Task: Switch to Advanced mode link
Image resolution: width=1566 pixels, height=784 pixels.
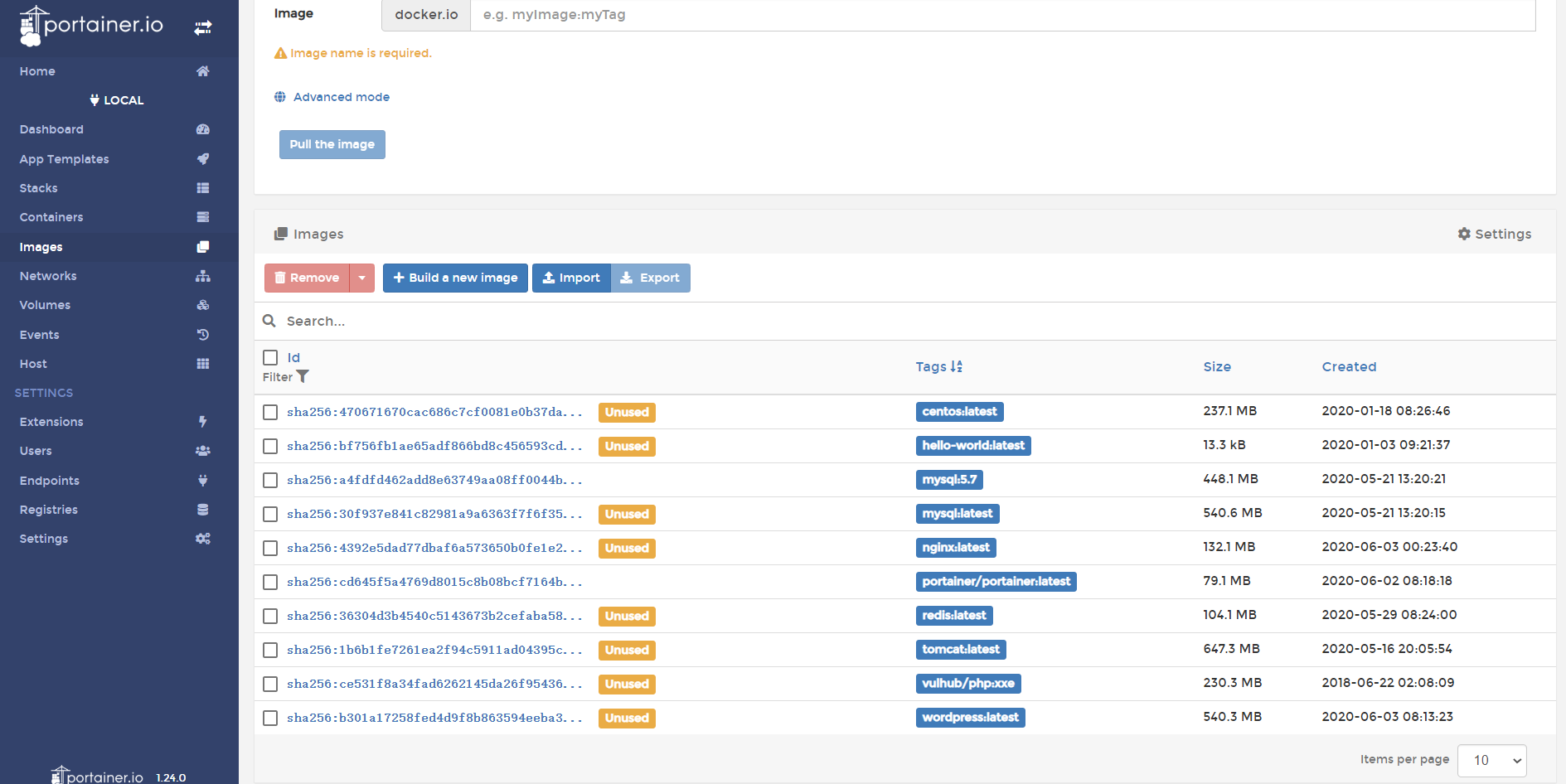Action: (x=341, y=97)
